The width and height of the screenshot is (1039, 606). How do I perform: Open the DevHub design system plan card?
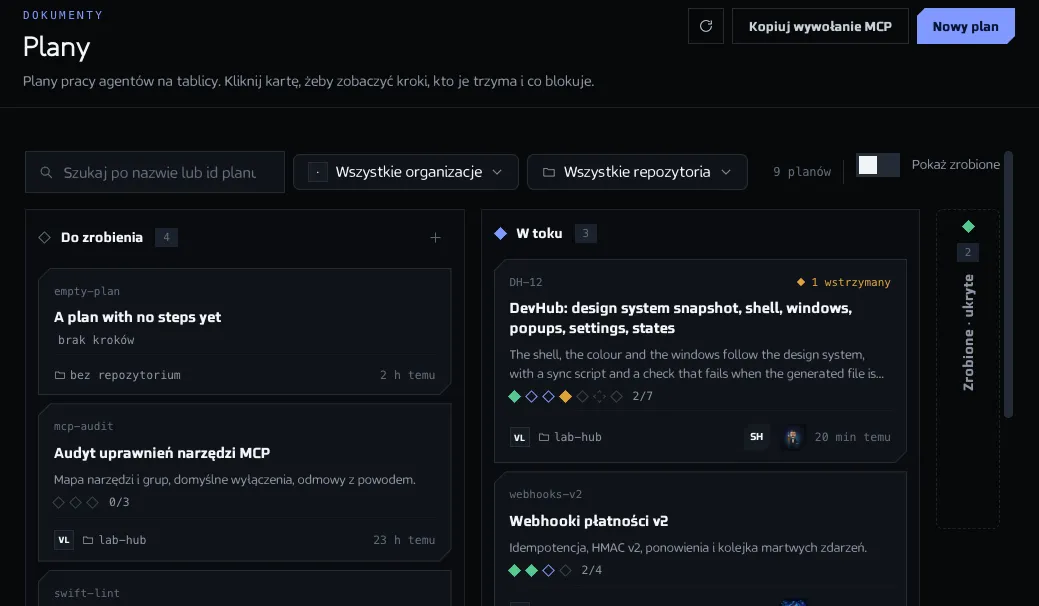700,361
